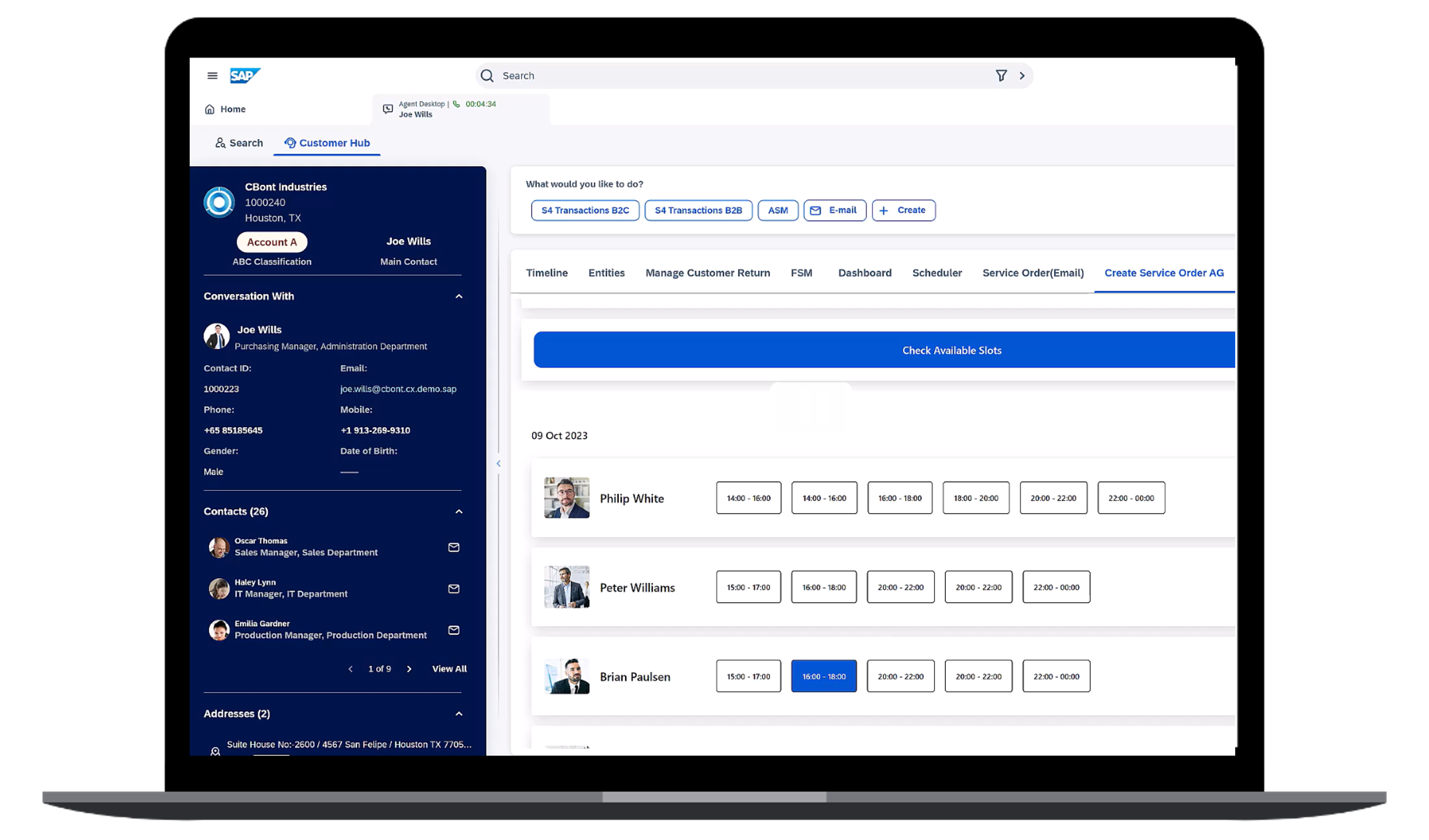This screenshot has height=840, width=1429.
Task: Collapse the Addresses (2) section
Action: coord(459,714)
